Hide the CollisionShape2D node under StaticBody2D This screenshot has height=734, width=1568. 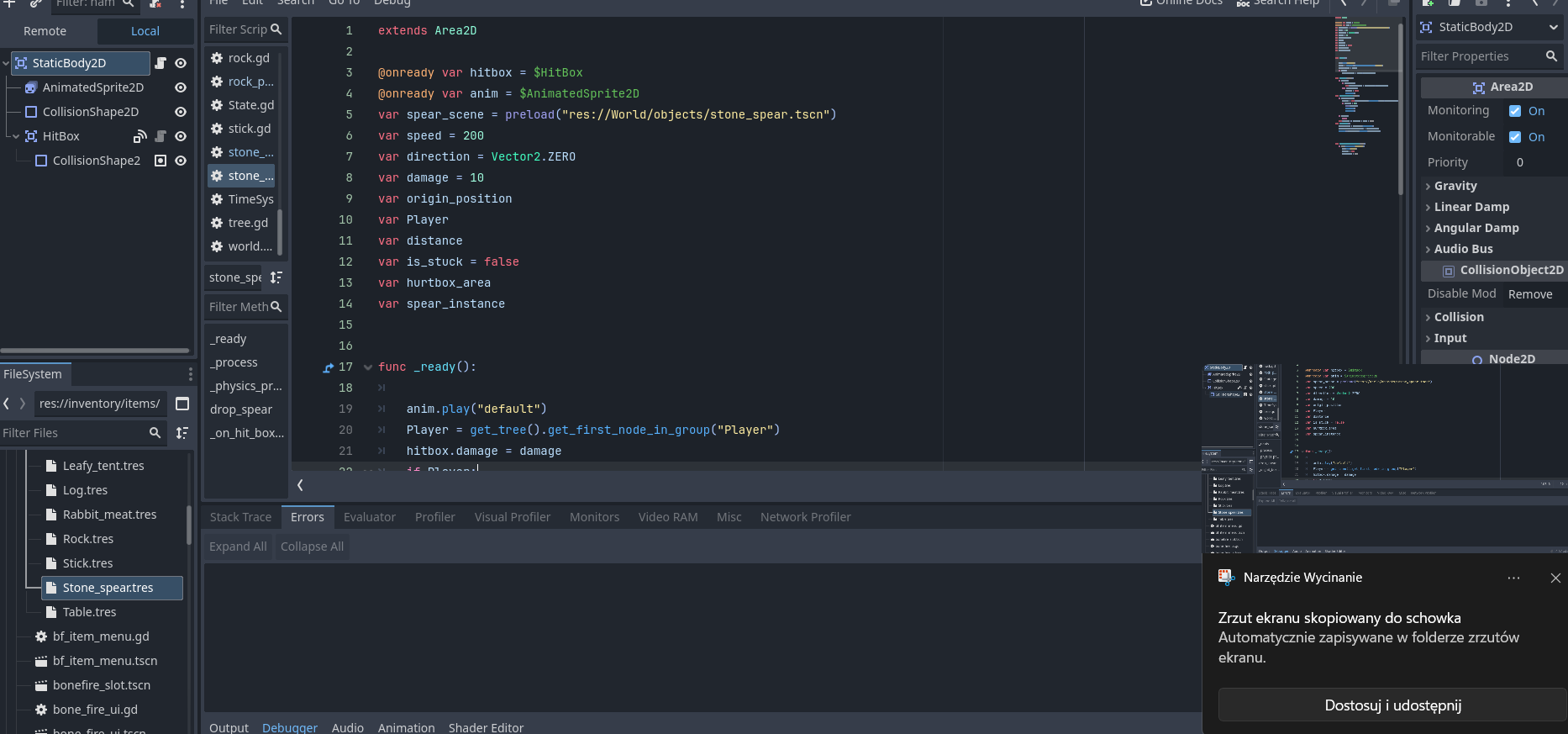click(181, 112)
